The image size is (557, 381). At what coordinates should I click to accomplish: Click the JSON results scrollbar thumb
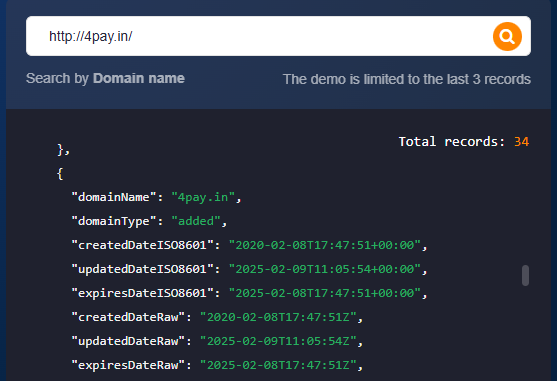point(525,275)
